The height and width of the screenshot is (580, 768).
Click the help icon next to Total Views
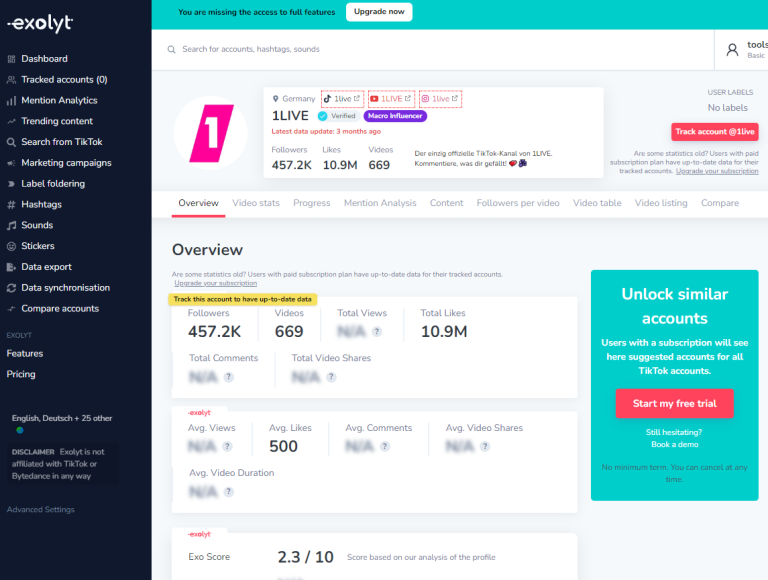(376, 332)
